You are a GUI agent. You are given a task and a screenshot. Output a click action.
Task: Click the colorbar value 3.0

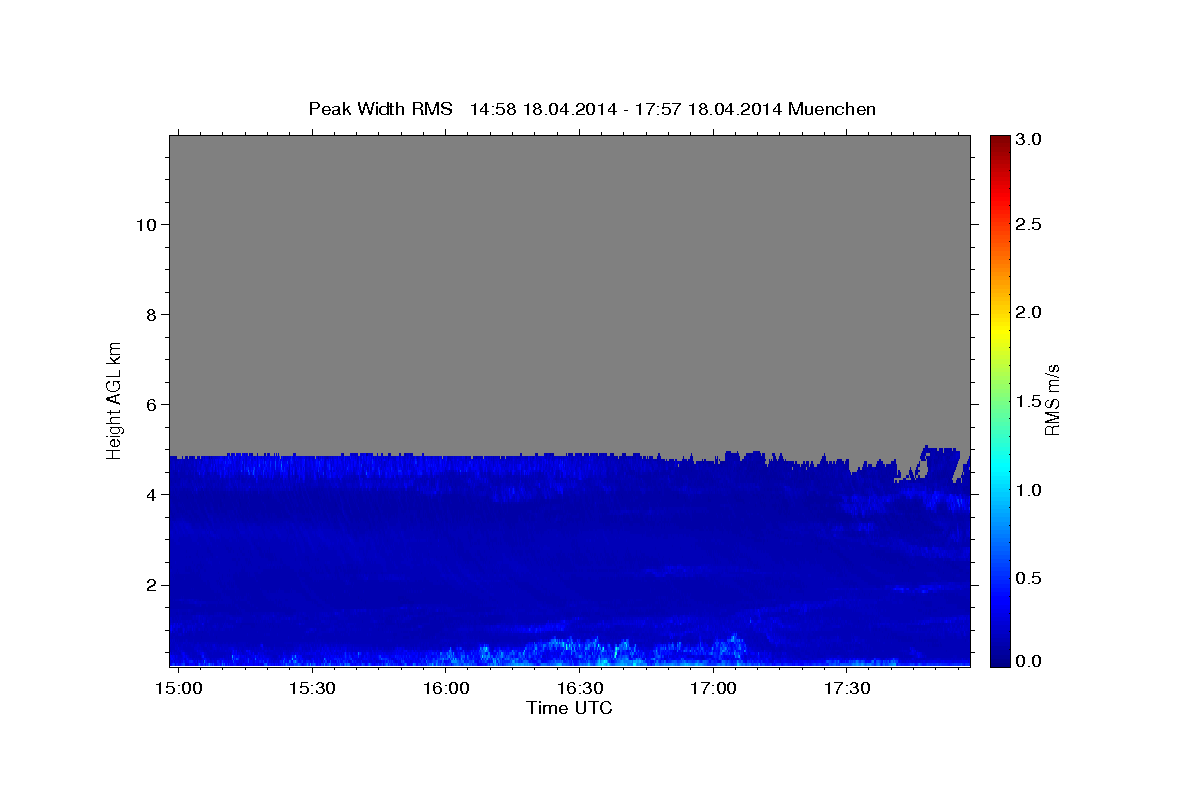(x=1029, y=139)
